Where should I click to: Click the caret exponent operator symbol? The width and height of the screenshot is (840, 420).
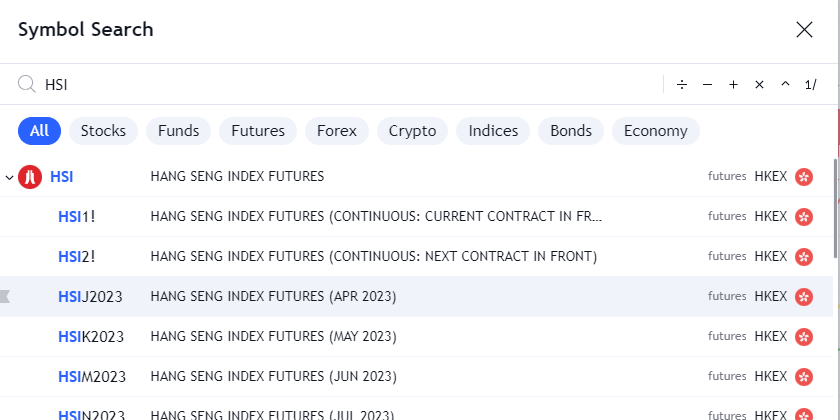click(x=785, y=85)
